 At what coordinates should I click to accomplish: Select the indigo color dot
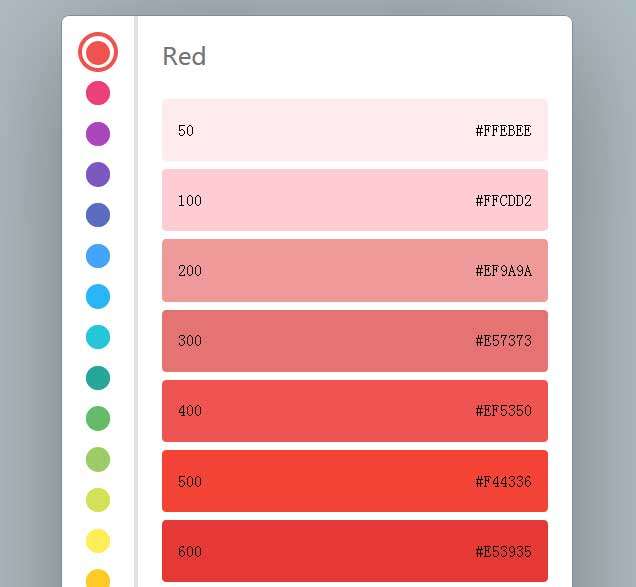coord(98,215)
